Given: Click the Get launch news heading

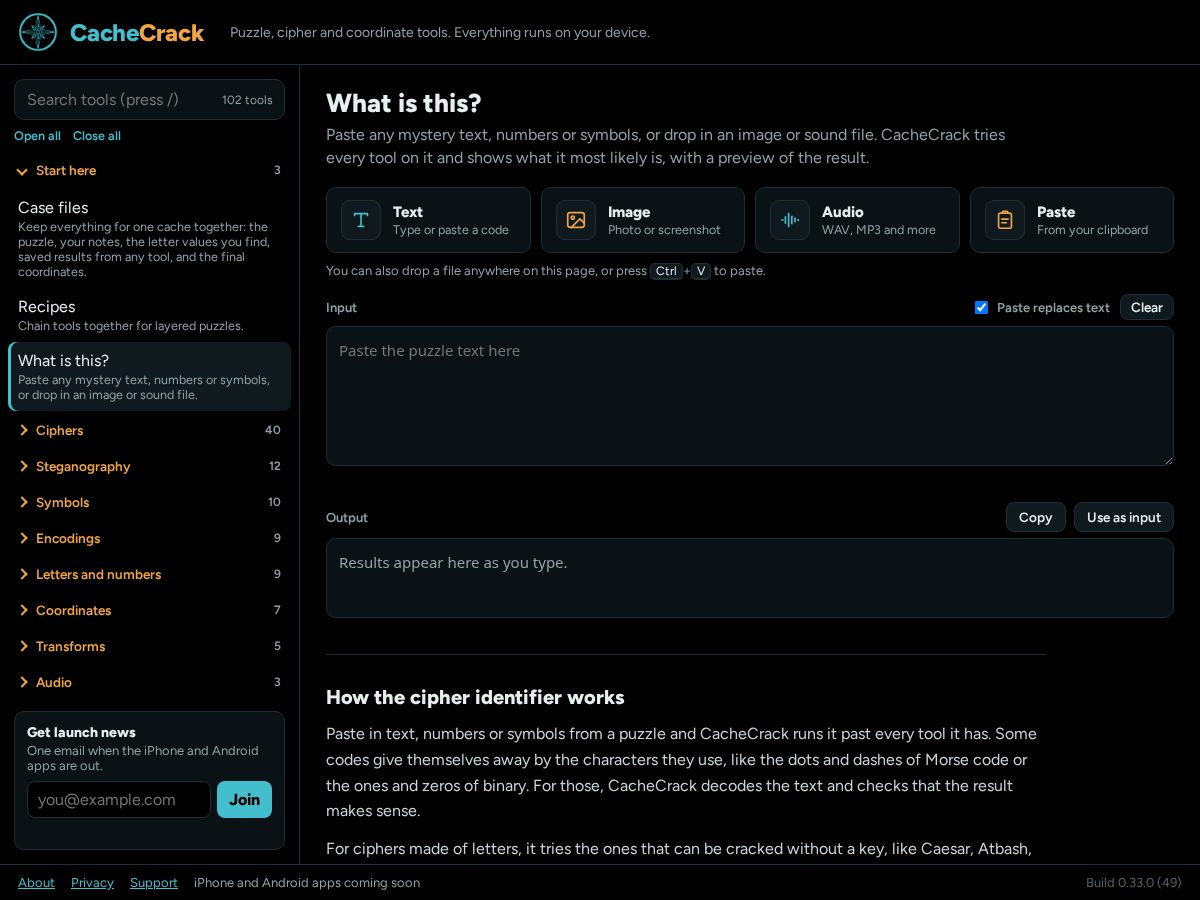Looking at the screenshot, I should [81, 732].
